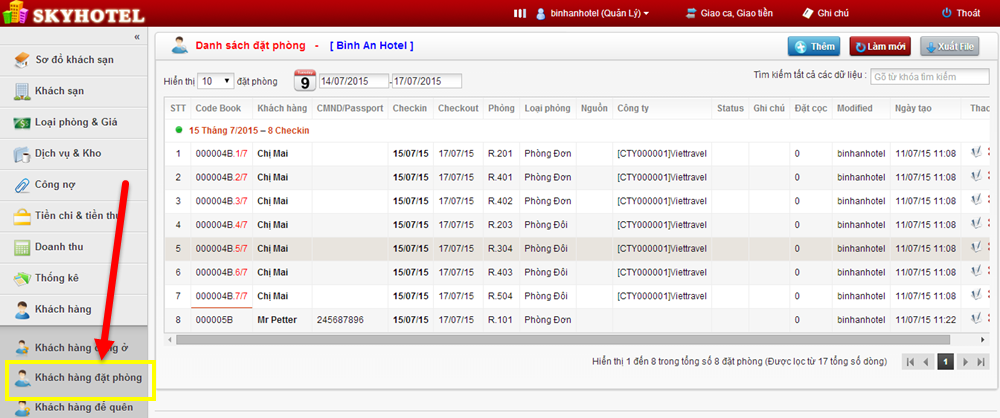Go to next page in pagination
Image resolution: width=1000 pixels, height=418 pixels.
(x=966, y=362)
